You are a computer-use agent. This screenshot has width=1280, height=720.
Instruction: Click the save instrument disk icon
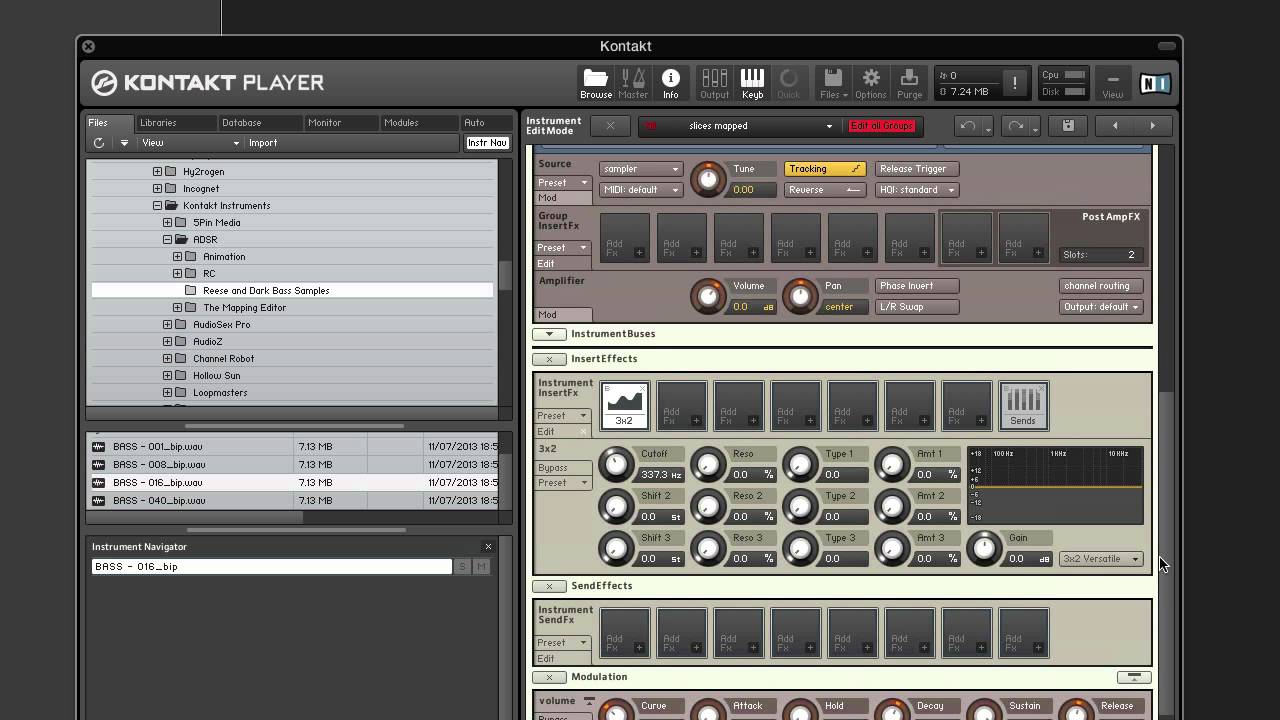point(1068,126)
